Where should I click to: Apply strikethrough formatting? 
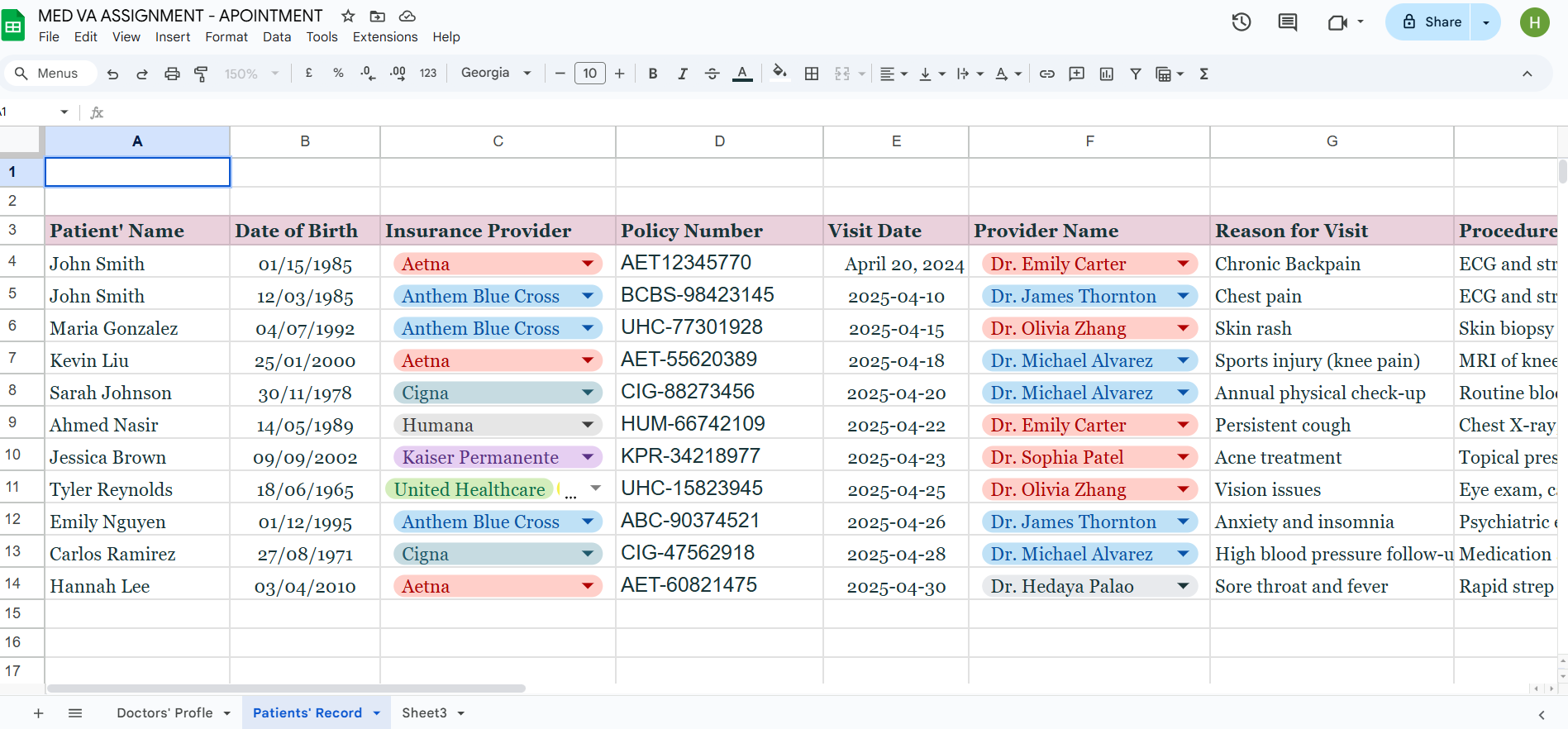[x=712, y=74]
